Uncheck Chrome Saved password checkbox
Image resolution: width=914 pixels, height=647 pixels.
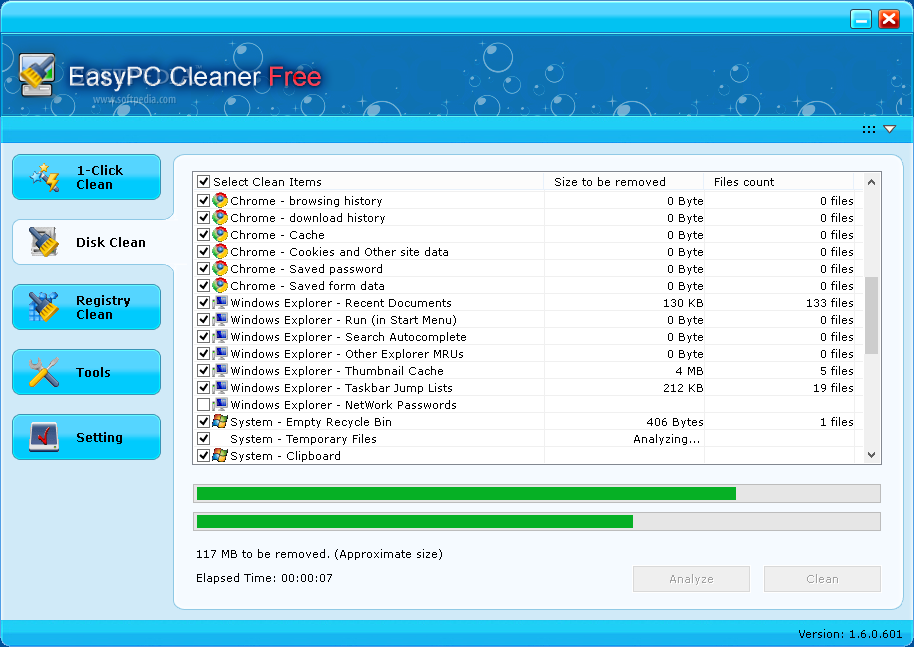point(203,268)
